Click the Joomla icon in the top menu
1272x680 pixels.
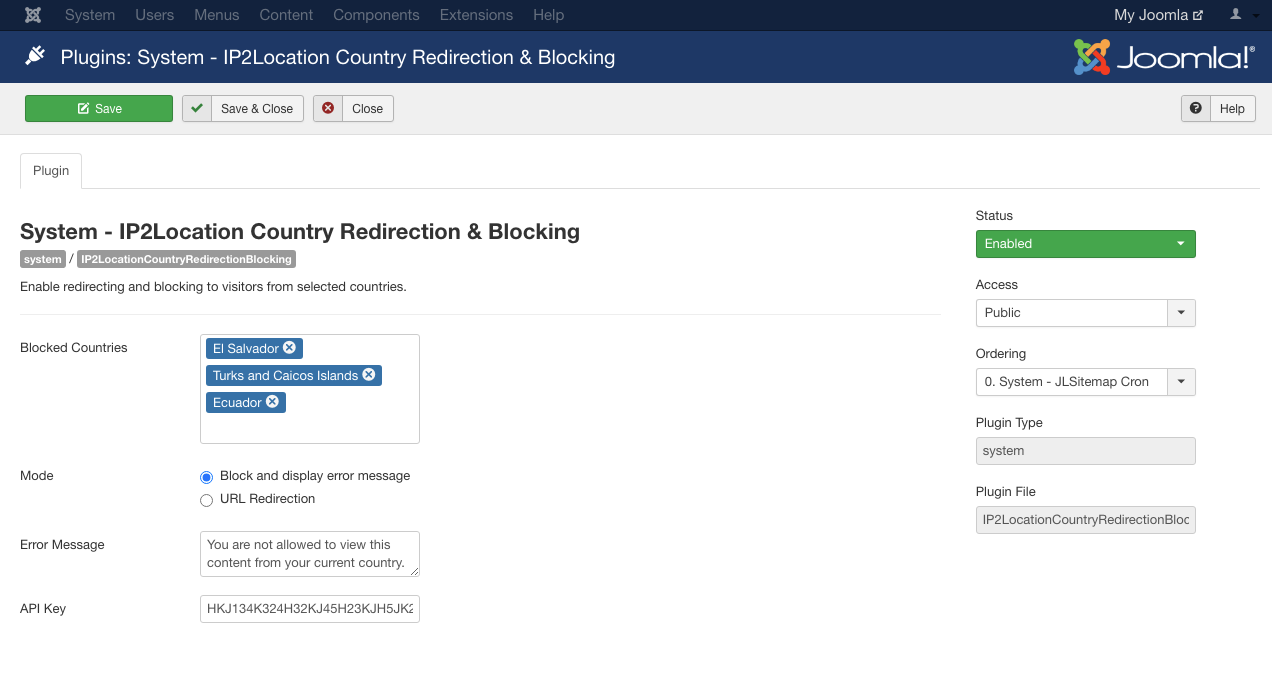[x=33, y=15]
